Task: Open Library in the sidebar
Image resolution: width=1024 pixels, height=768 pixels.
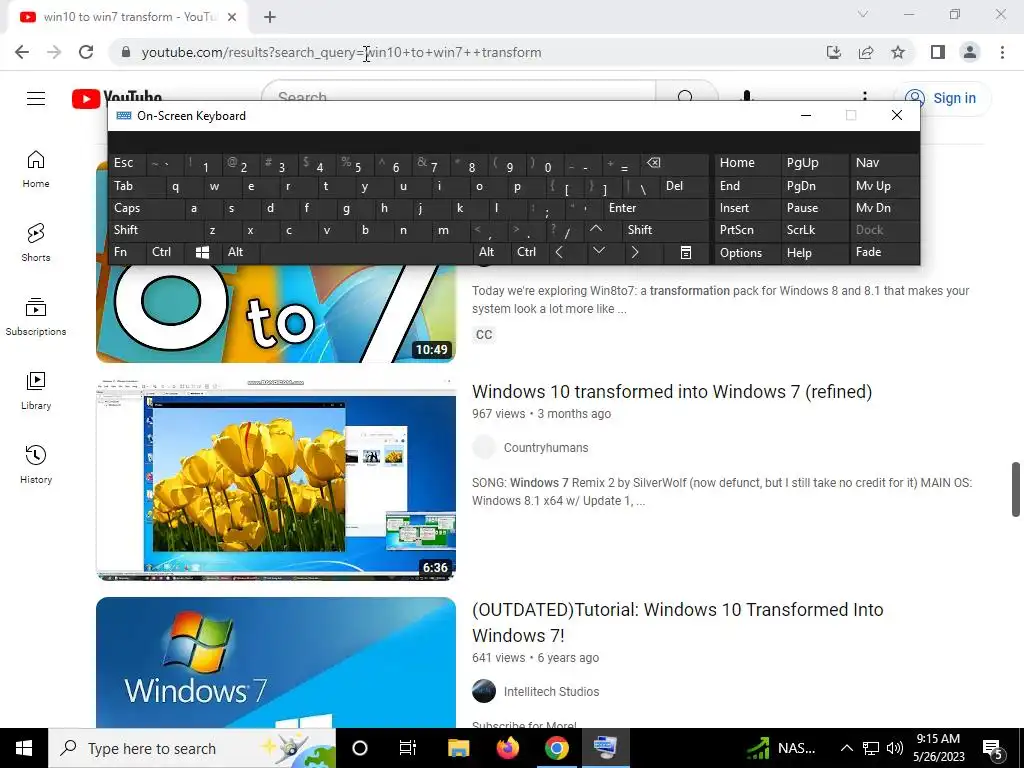Action: [36, 391]
